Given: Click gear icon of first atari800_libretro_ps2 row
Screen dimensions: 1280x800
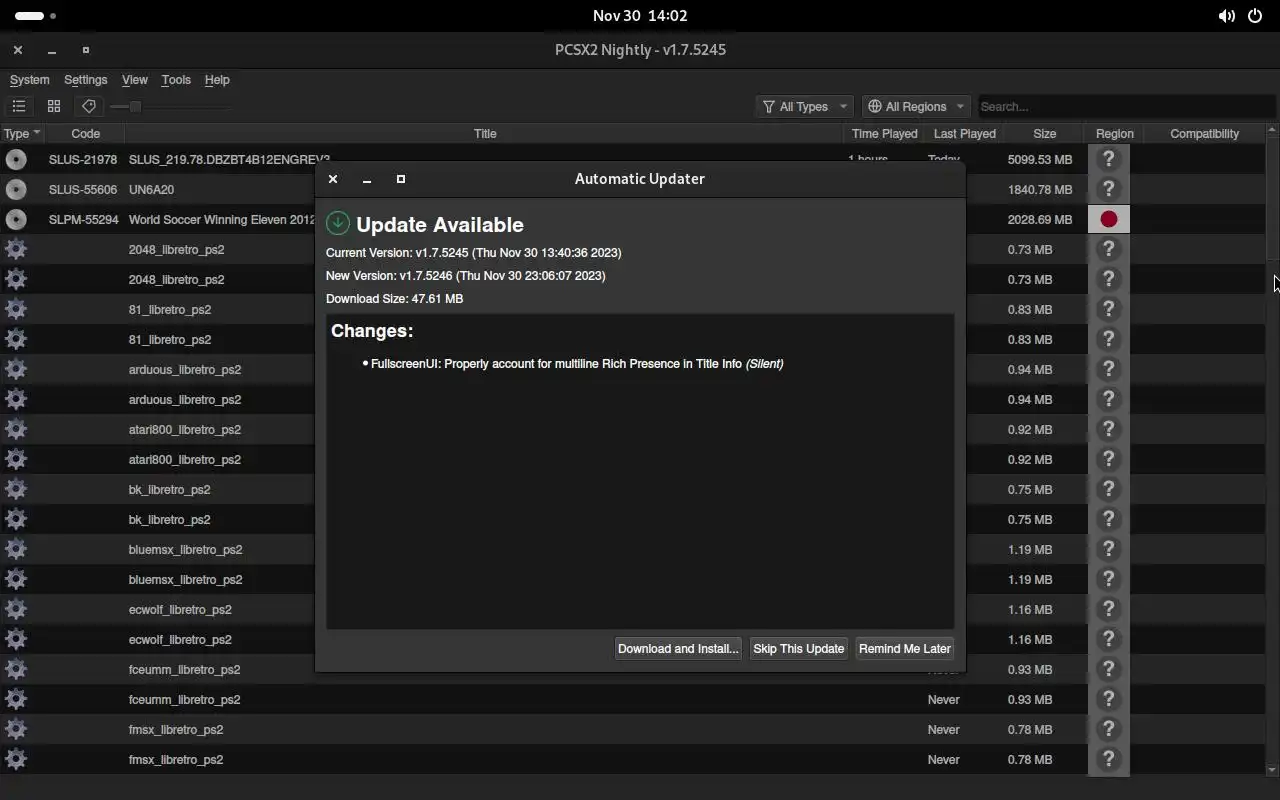Looking at the screenshot, I should point(16,429).
